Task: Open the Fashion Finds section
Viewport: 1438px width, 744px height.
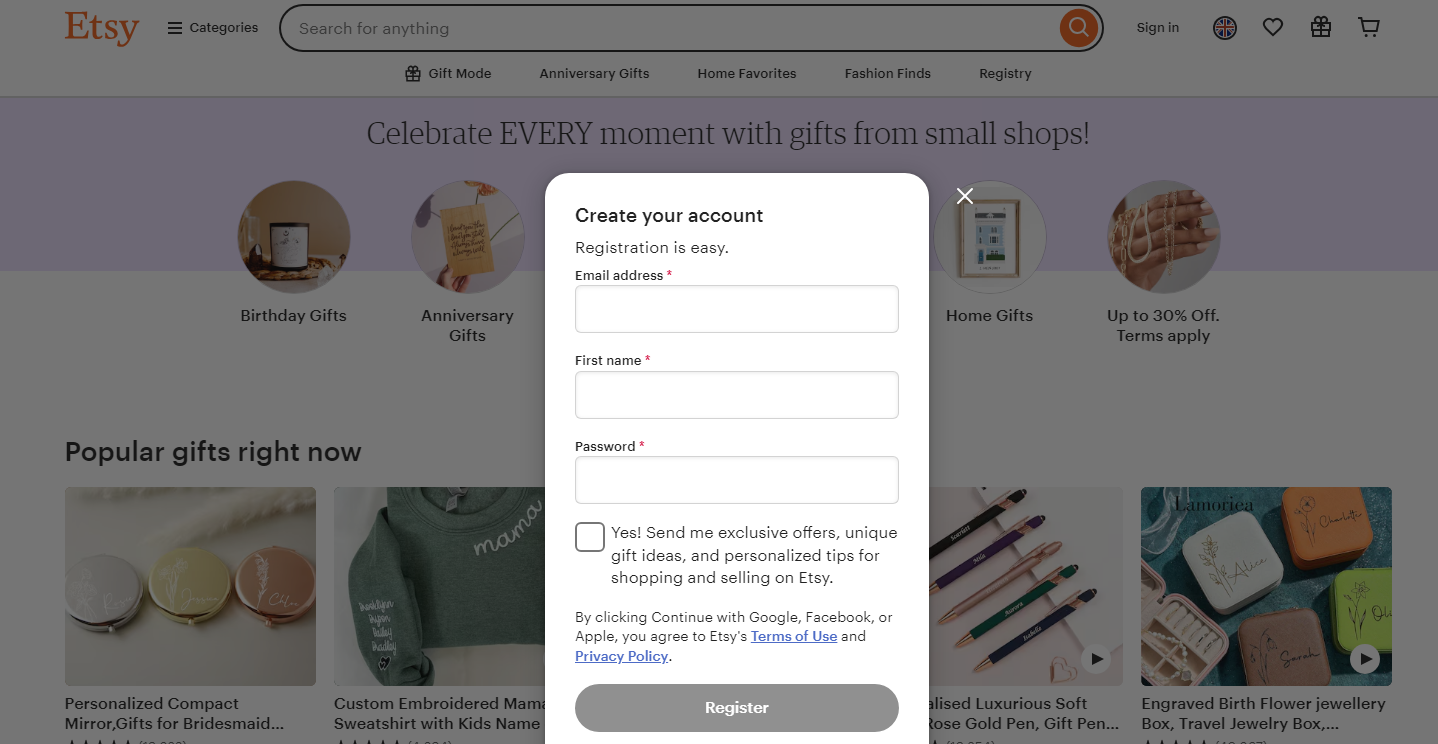Action: [887, 73]
